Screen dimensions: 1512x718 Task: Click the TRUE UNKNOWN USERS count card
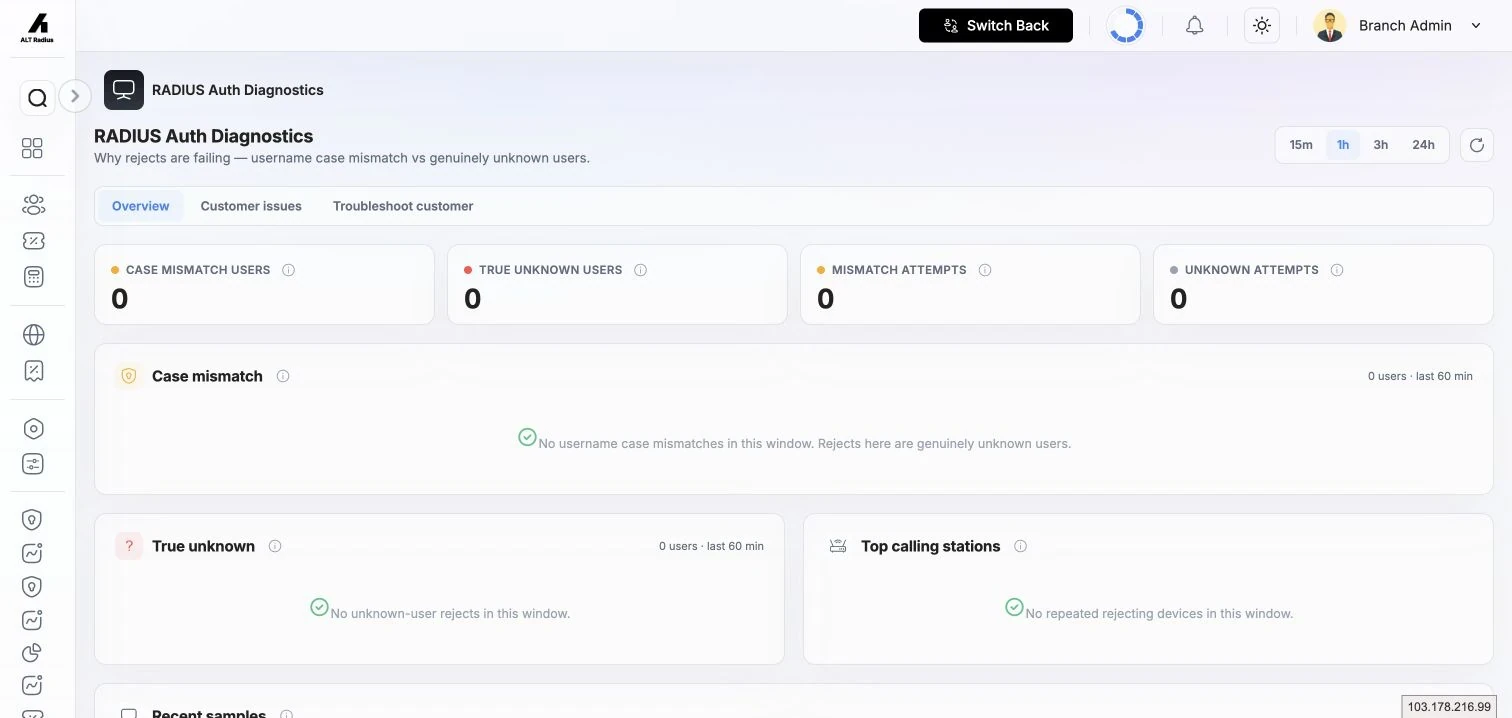617,285
